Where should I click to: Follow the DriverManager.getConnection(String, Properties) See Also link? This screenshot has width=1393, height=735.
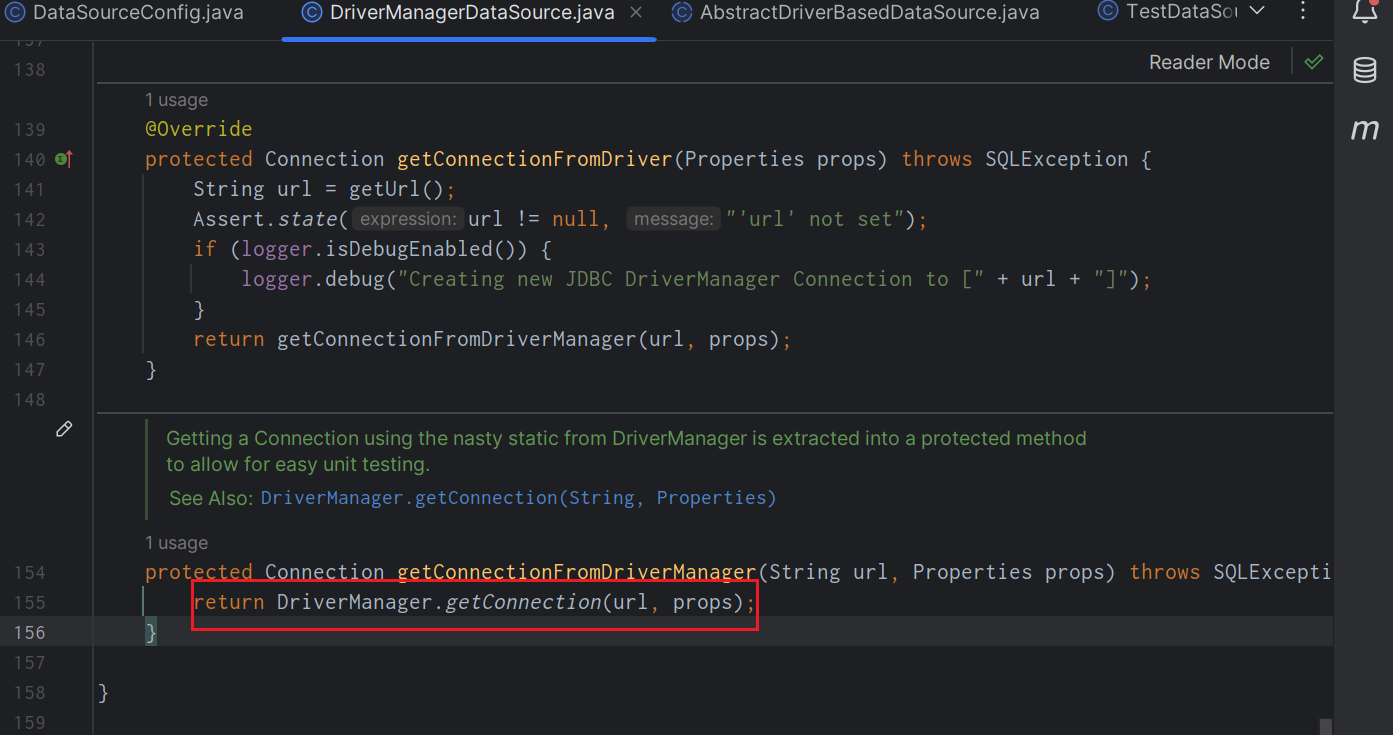518,498
